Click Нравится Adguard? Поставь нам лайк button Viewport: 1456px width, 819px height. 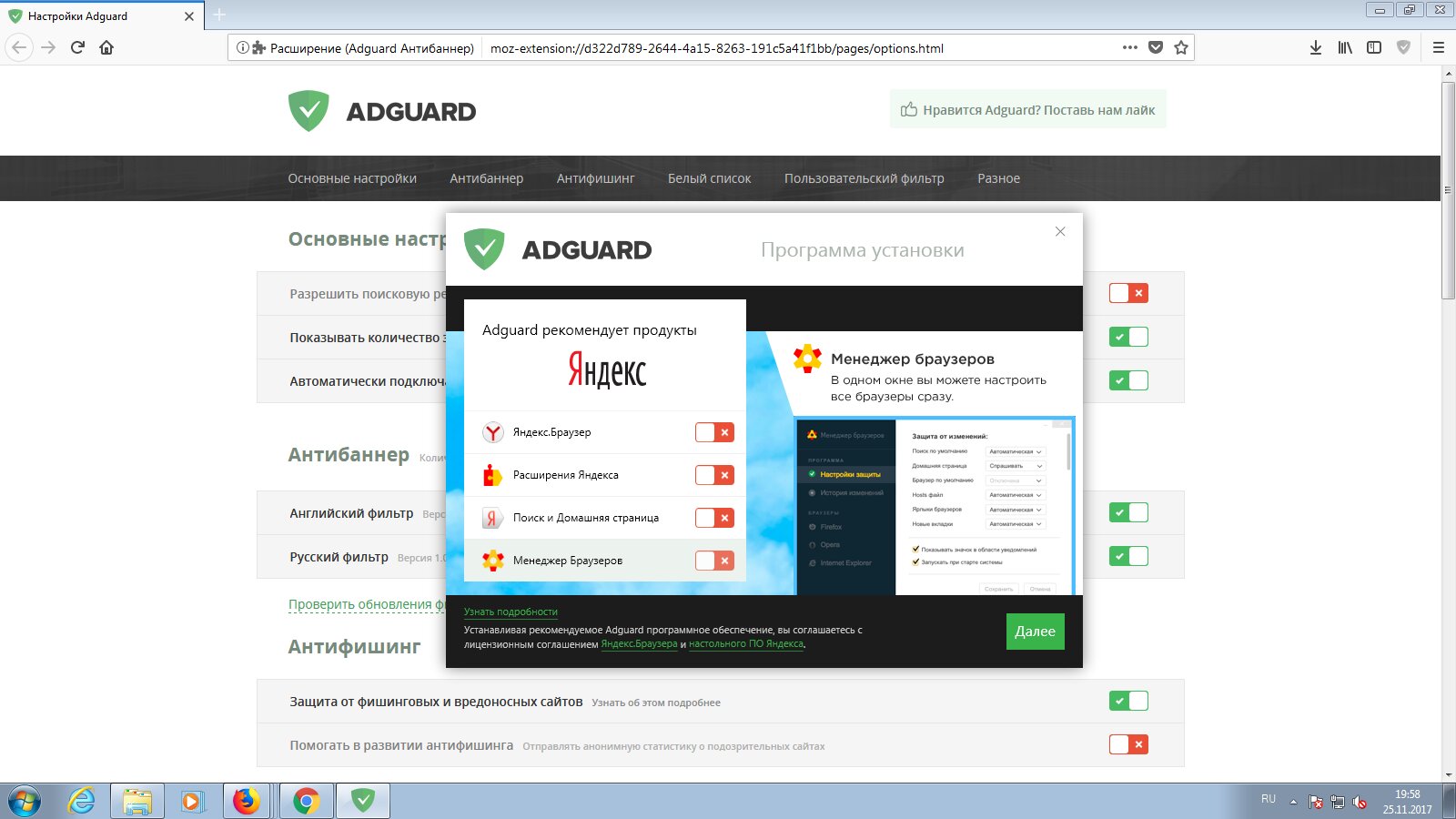1027,109
